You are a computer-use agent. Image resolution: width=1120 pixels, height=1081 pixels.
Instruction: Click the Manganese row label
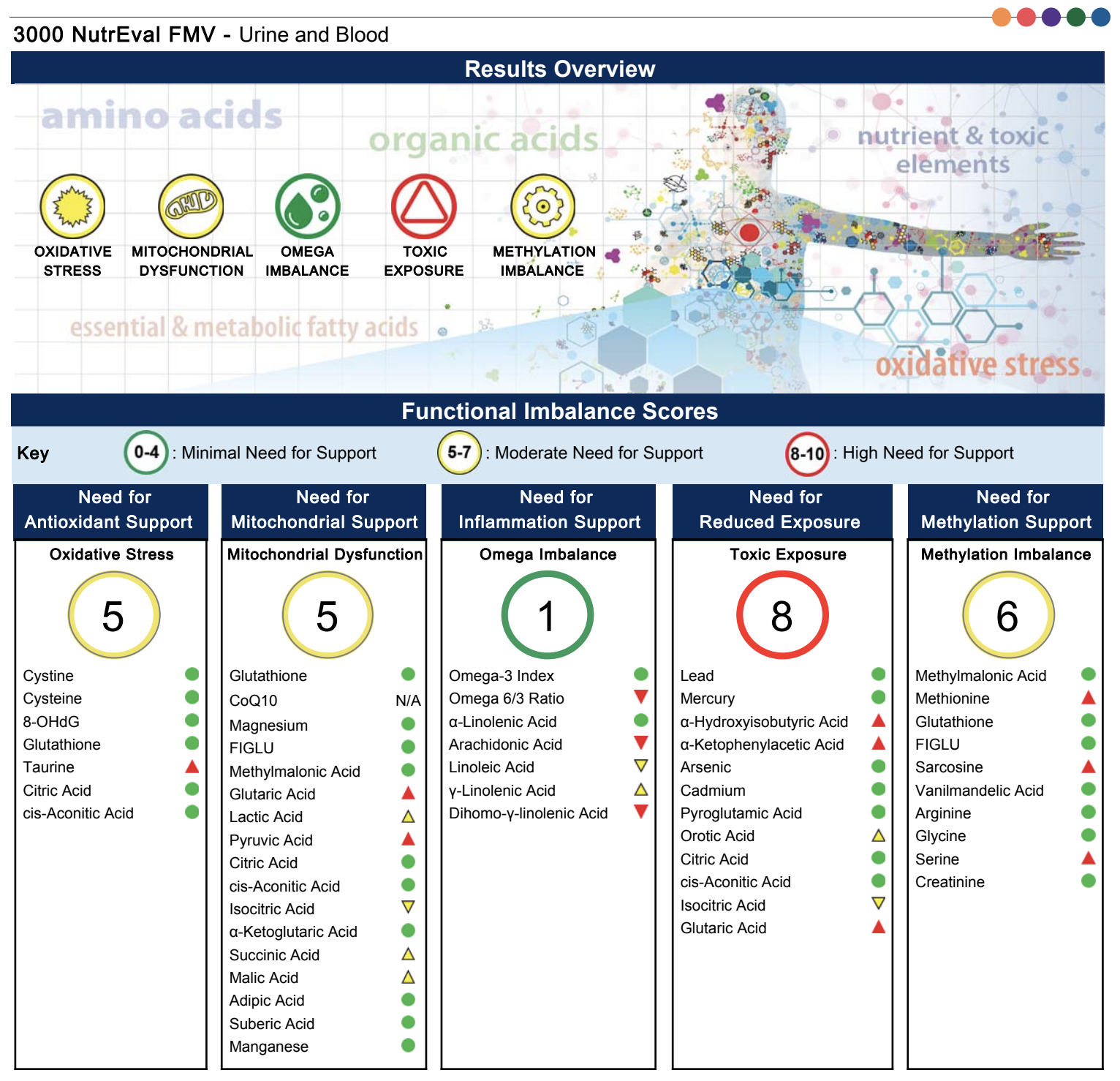tap(269, 1047)
